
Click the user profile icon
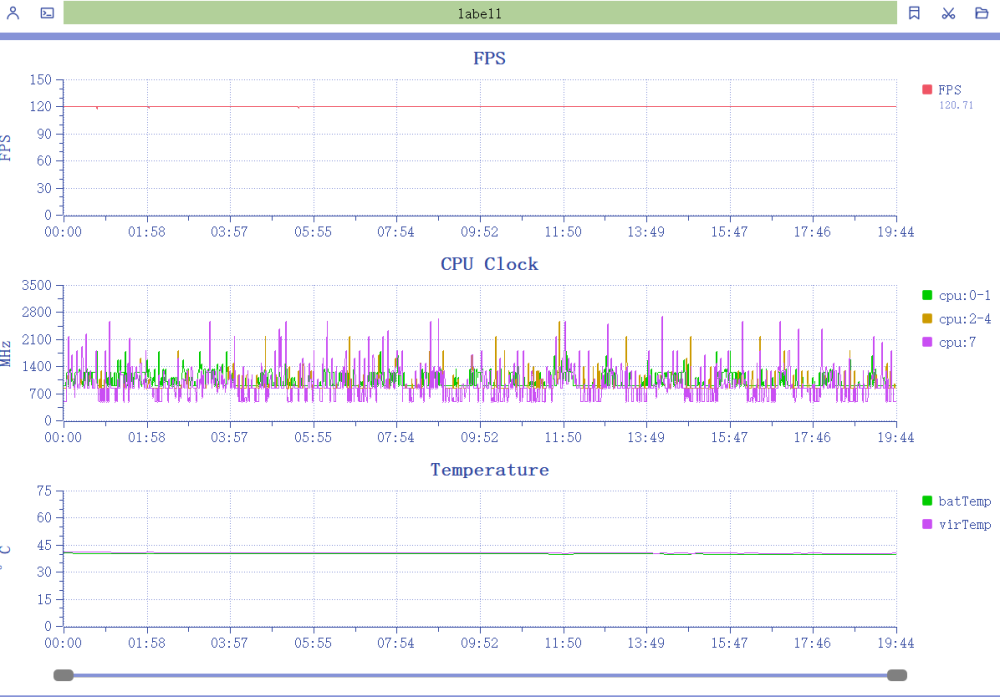(13, 13)
